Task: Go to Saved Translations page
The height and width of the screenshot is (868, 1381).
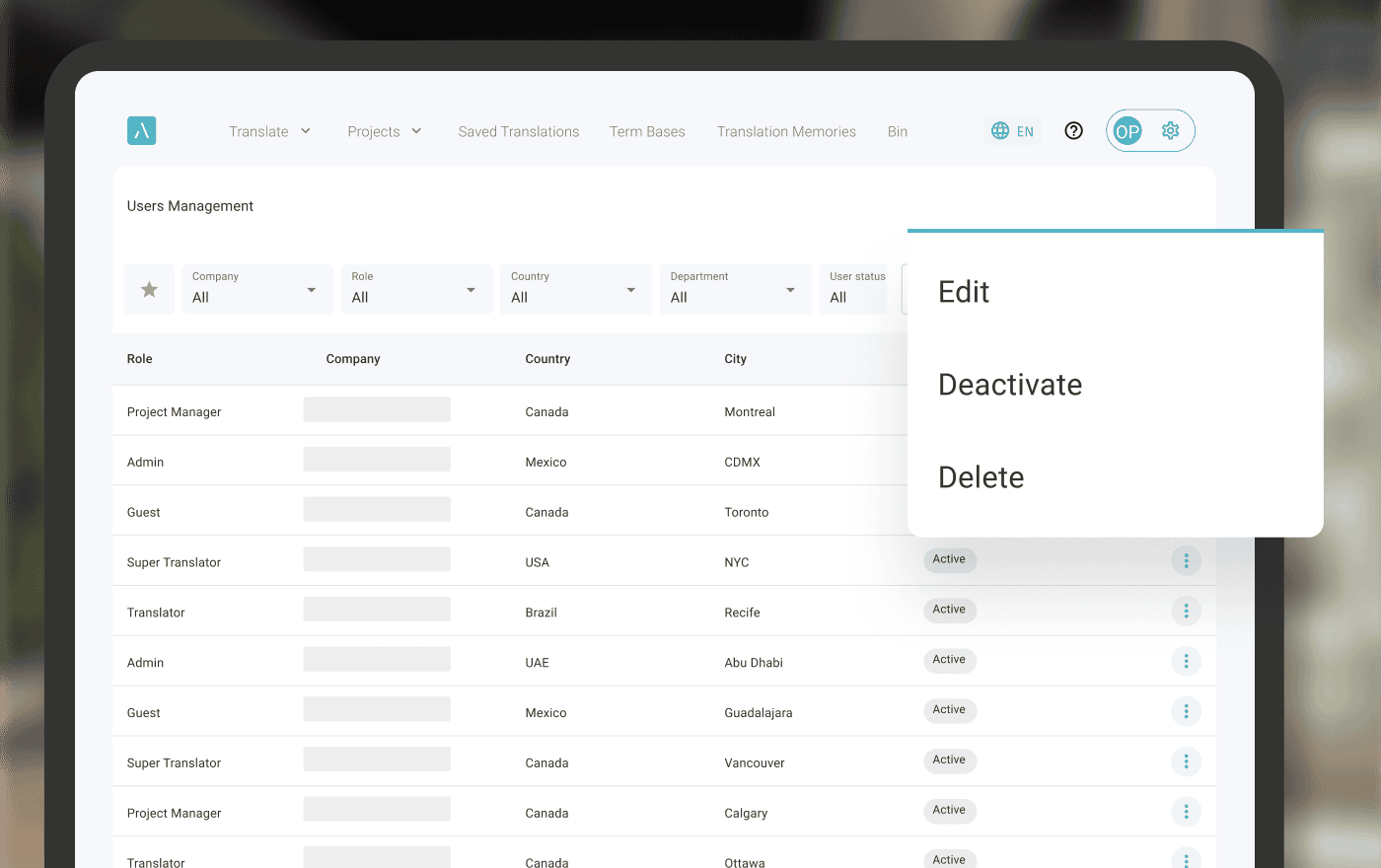Action: point(519,131)
